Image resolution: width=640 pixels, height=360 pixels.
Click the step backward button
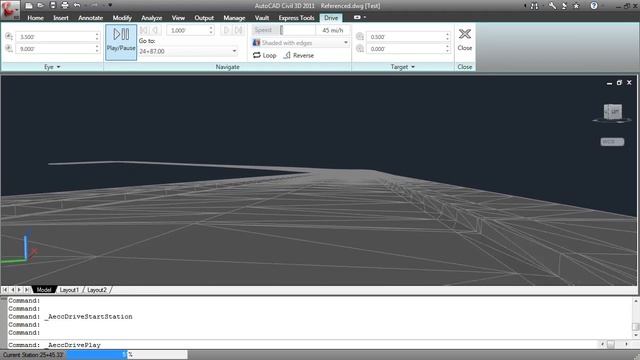156,30
